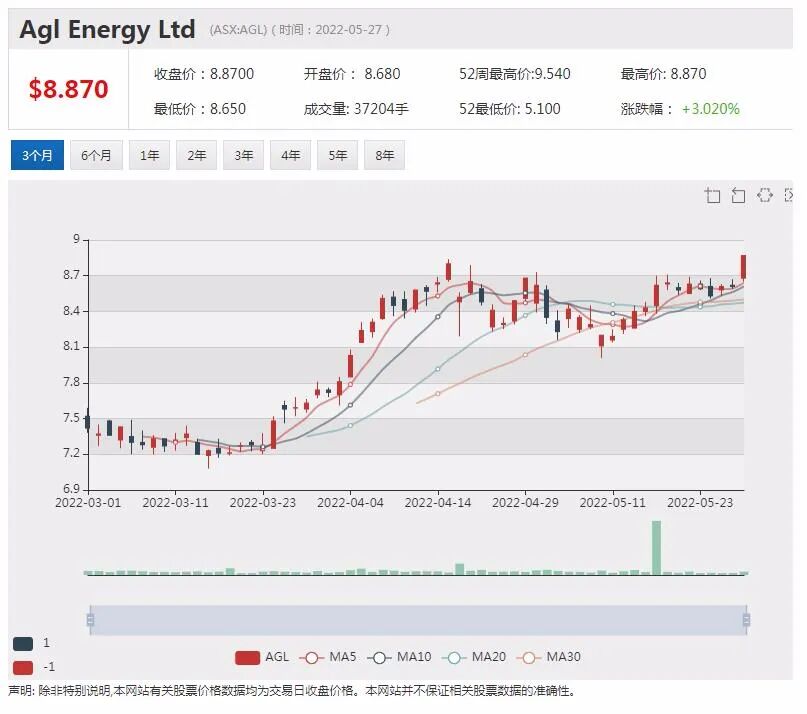The image size is (807, 714).
Task: Click the 2022-04-29 x-axis date label
Action: tap(525, 502)
